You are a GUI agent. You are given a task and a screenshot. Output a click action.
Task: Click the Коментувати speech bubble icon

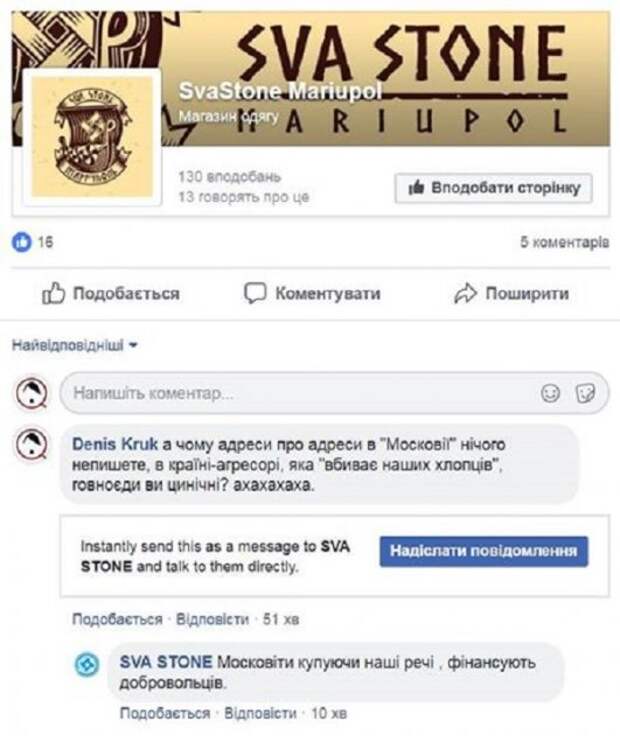255,293
